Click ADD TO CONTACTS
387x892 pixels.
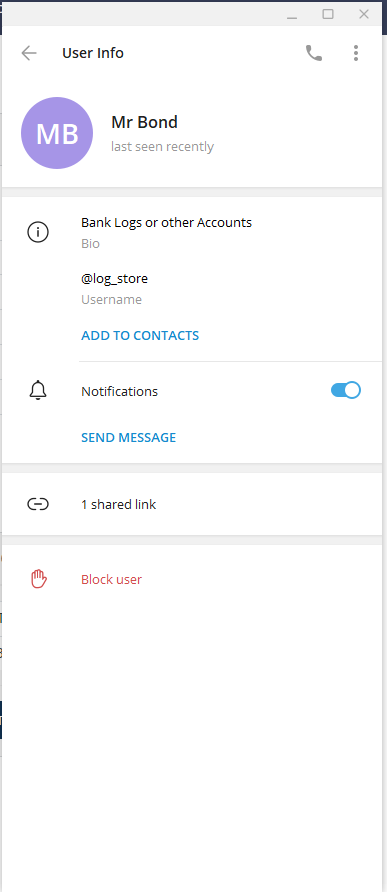(x=140, y=335)
